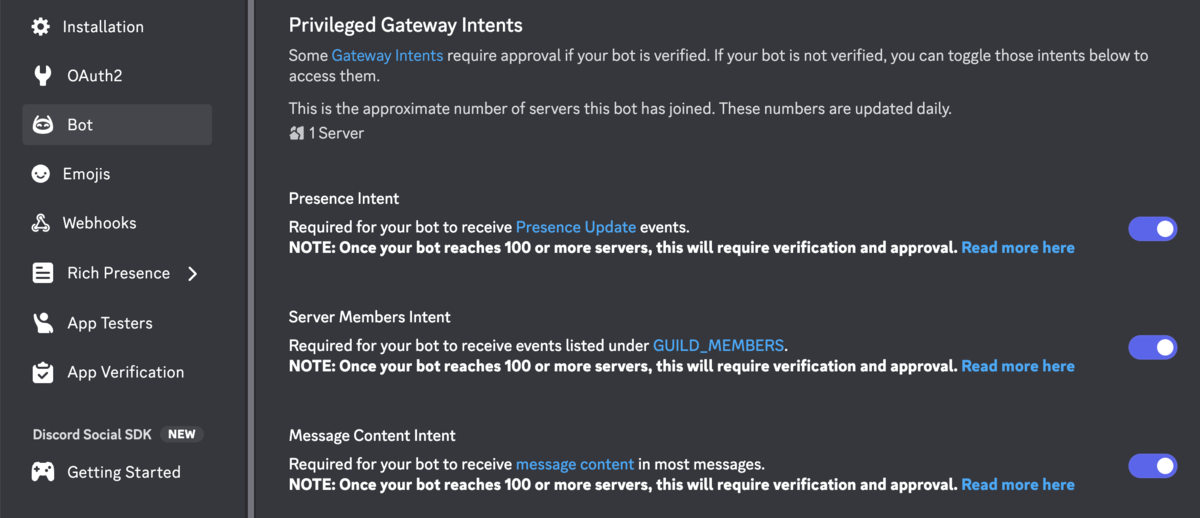Disable the Presence Intent toggle
The image size is (1200, 518).
click(1153, 229)
